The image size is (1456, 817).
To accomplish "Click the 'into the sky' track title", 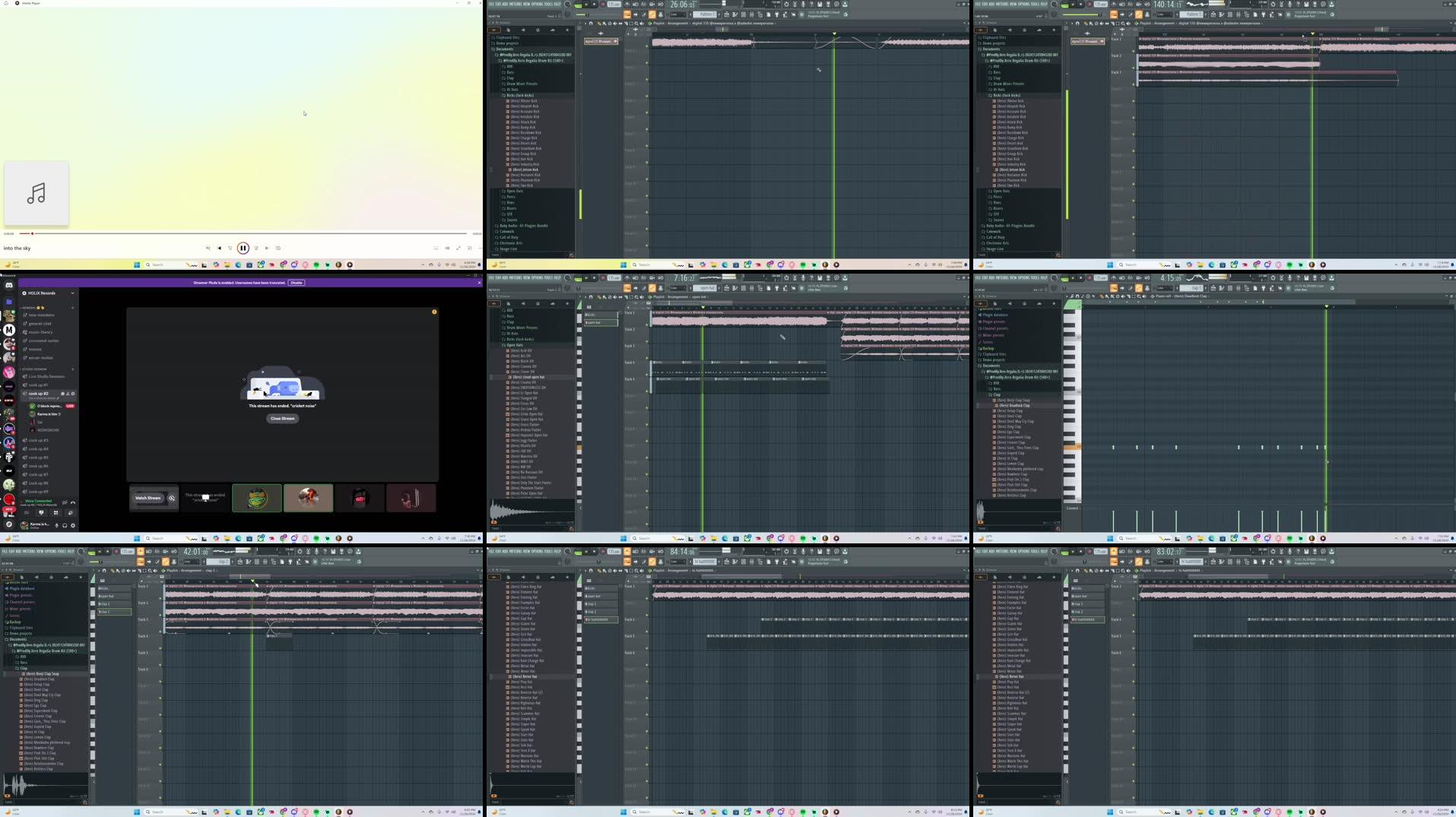I will pos(17,249).
